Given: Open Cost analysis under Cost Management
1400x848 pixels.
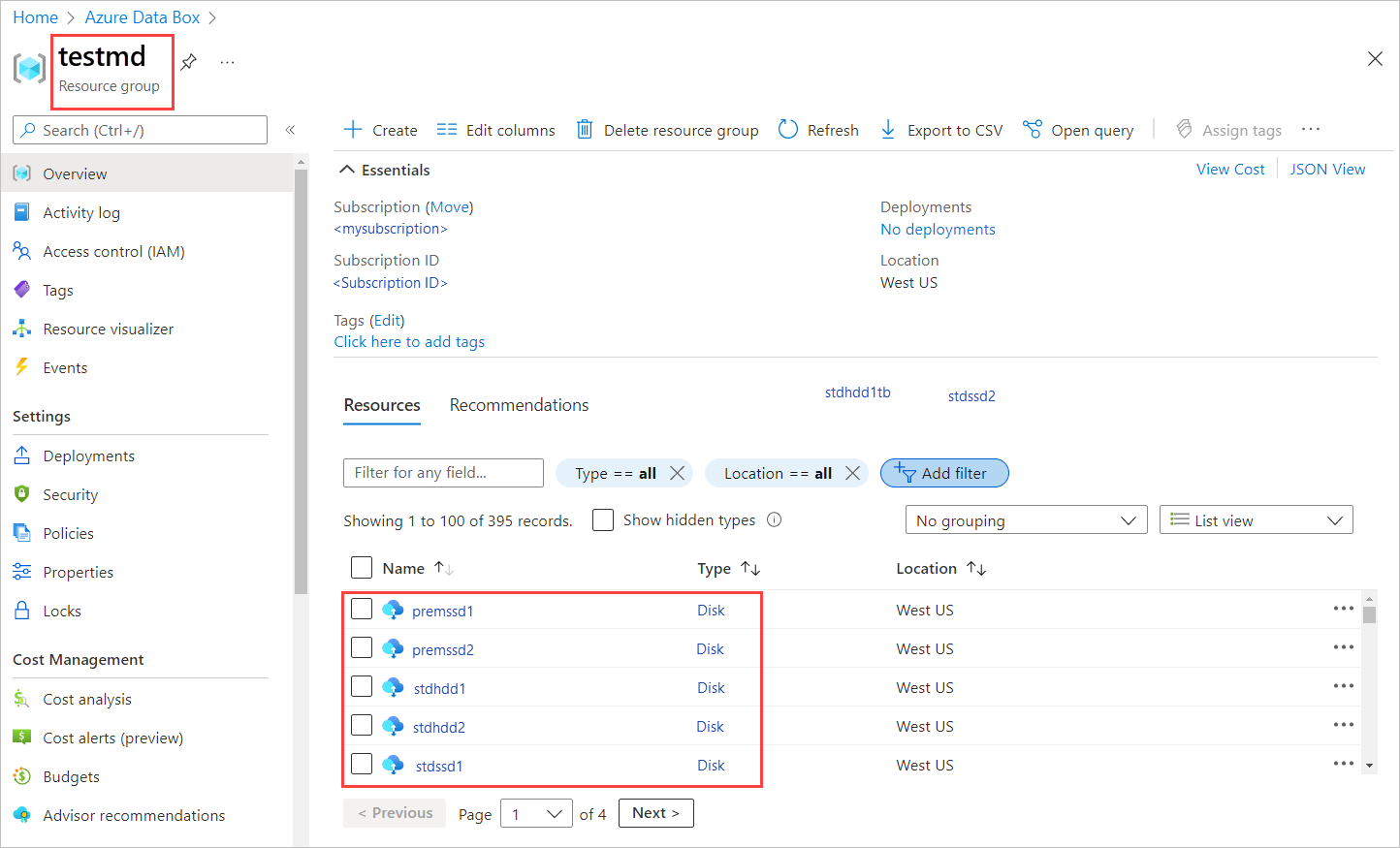Looking at the screenshot, I should point(87,699).
